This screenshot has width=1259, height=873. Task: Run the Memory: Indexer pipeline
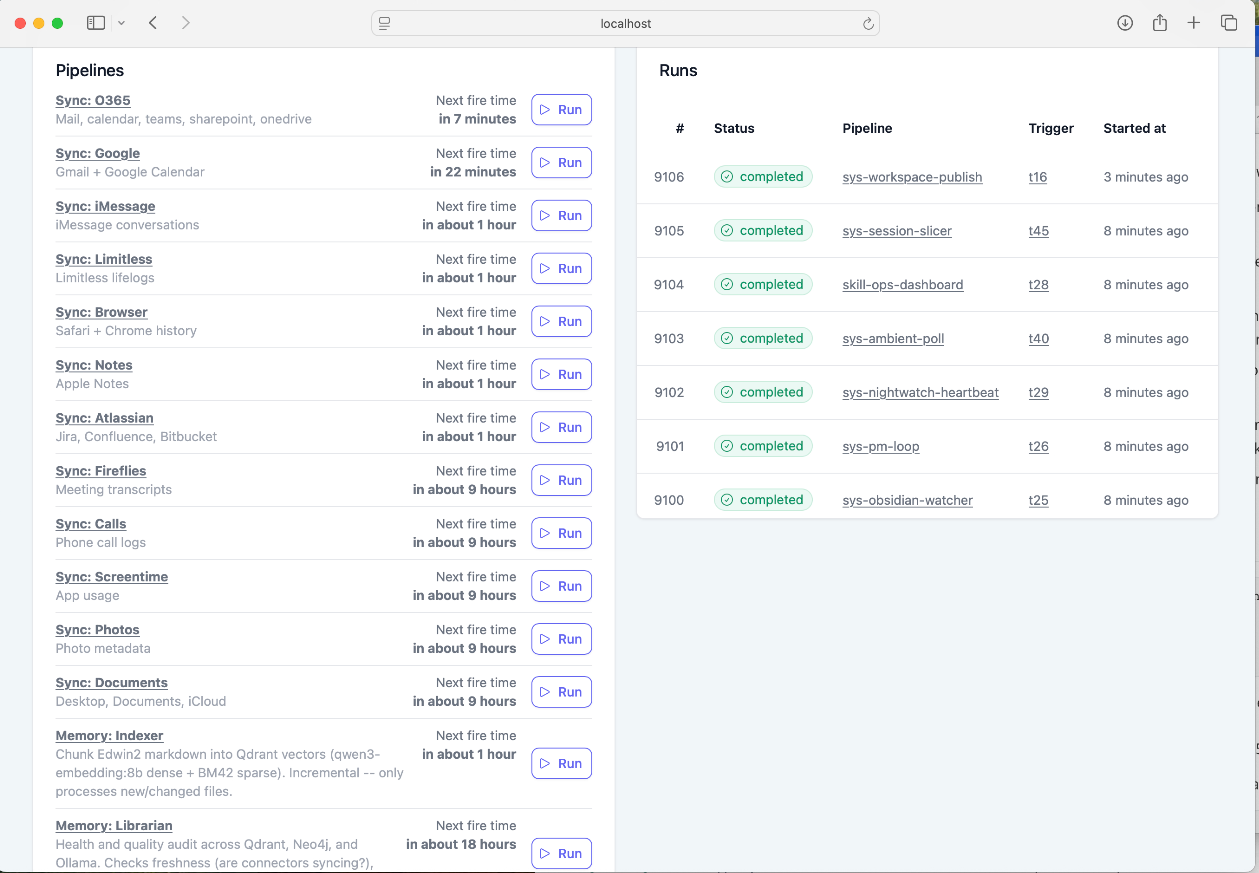tap(561, 763)
